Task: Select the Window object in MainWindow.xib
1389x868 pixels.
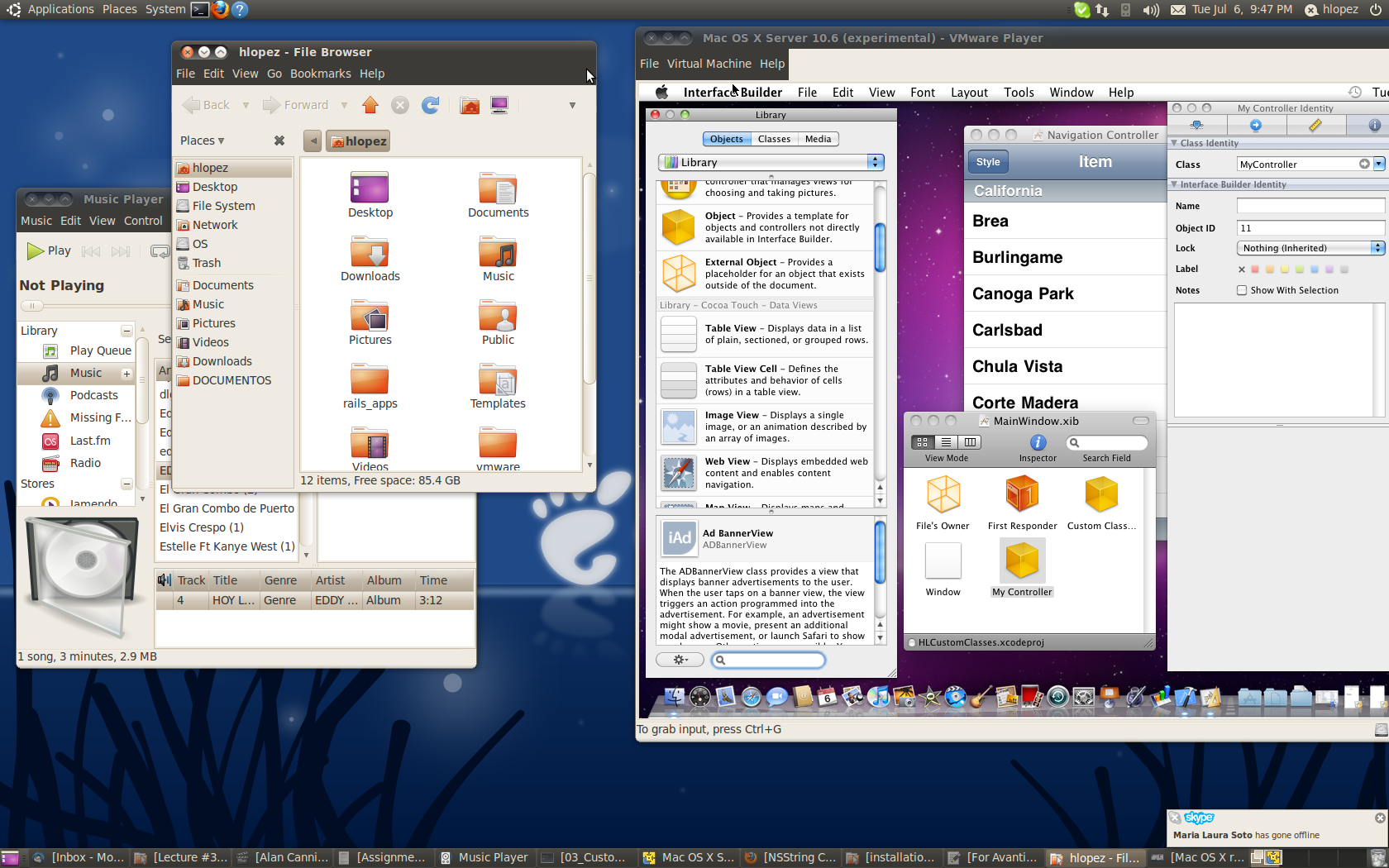Action: pyautogui.click(x=943, y=560)
